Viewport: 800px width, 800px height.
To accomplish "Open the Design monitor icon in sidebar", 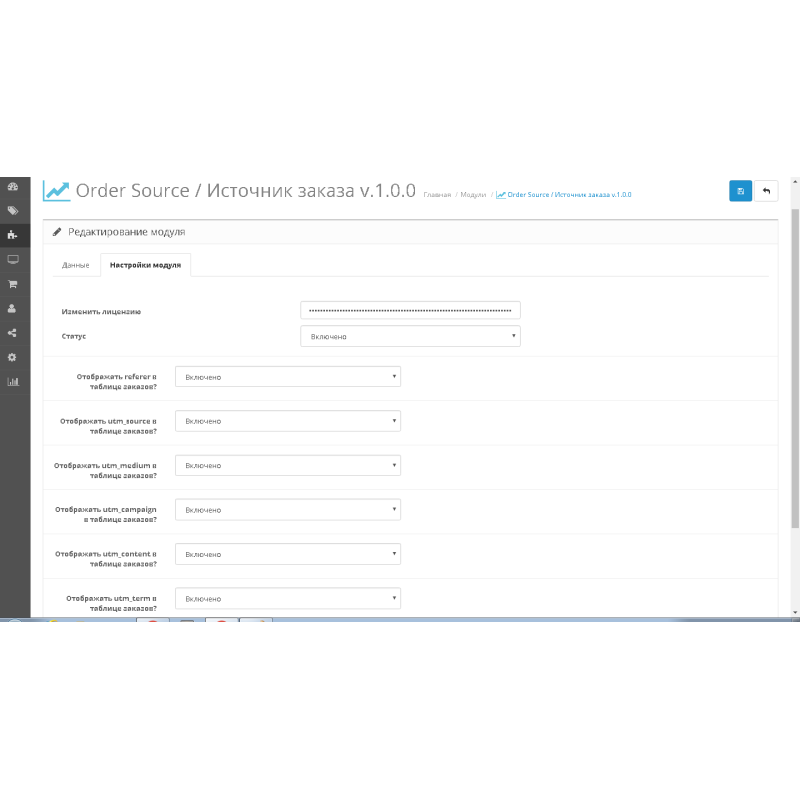I will [x=13, y=259].
